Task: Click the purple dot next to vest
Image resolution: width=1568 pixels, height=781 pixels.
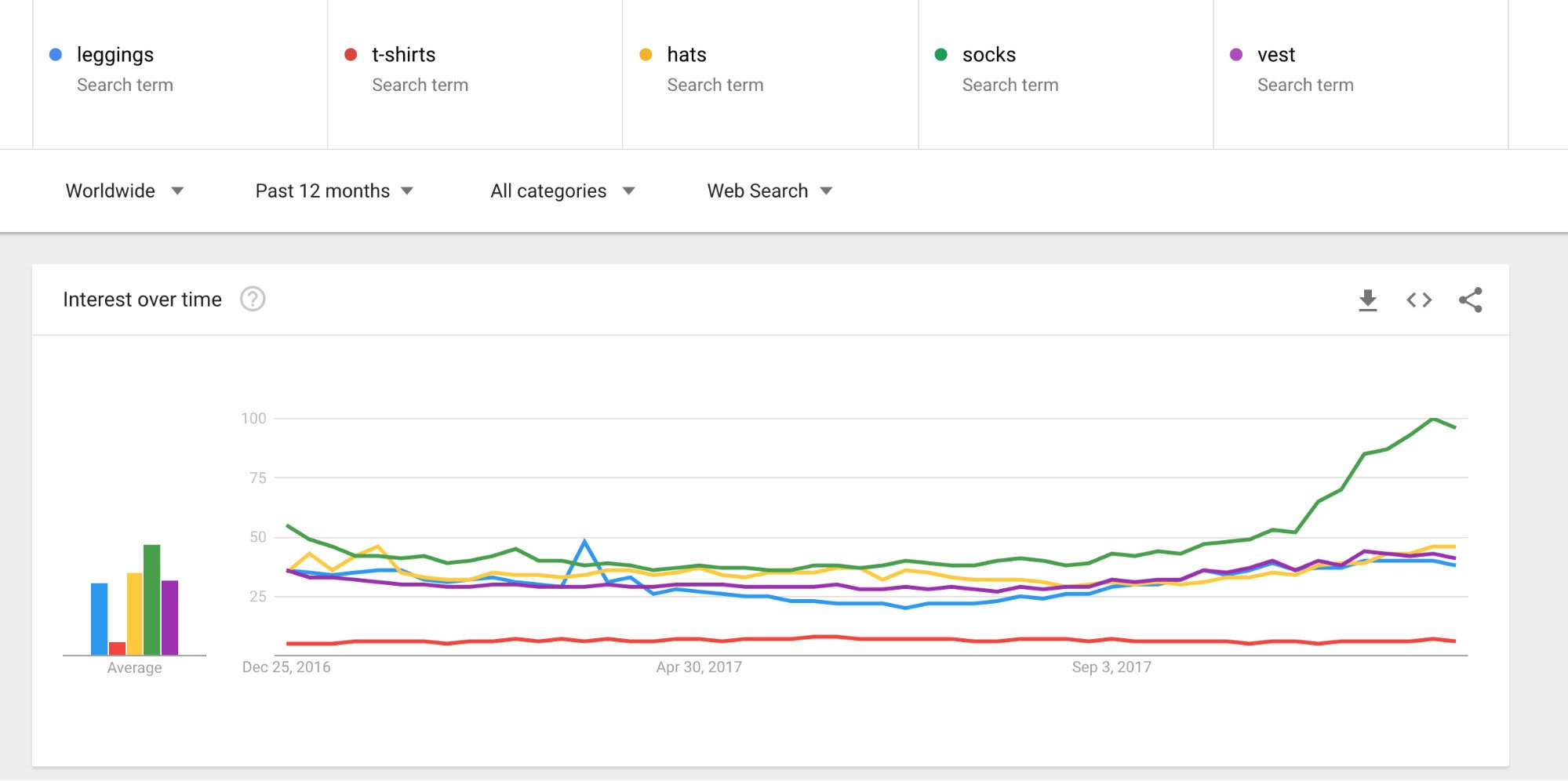Action: pos(1236,54)
